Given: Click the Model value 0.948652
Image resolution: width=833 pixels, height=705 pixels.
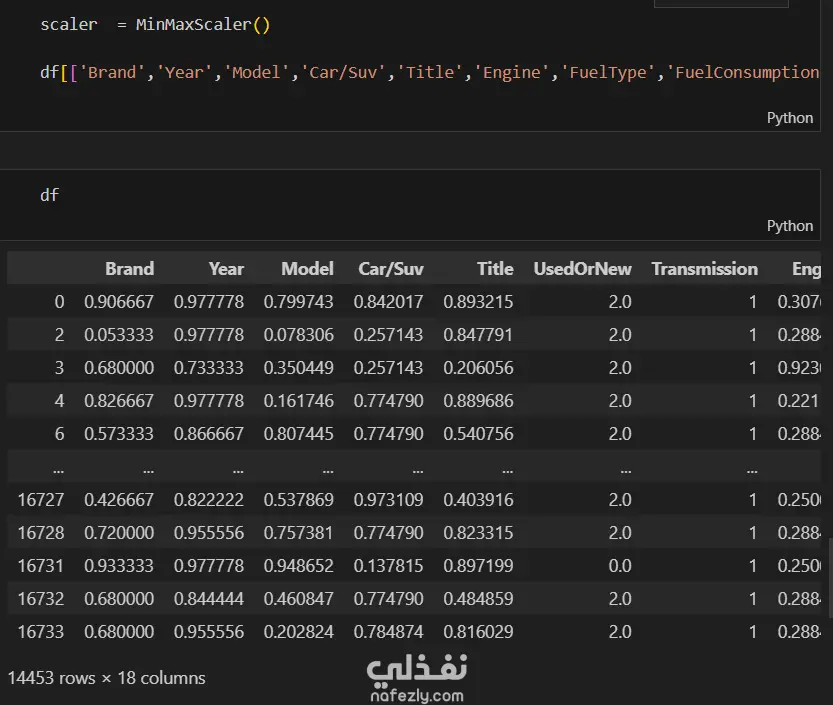Looking at the screenshot, I should [299, 566].
